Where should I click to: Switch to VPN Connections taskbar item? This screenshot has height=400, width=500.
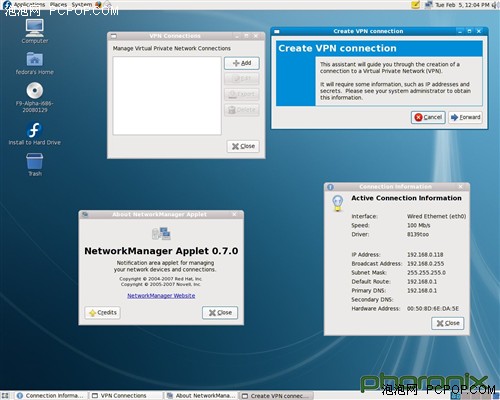[125, 396]
